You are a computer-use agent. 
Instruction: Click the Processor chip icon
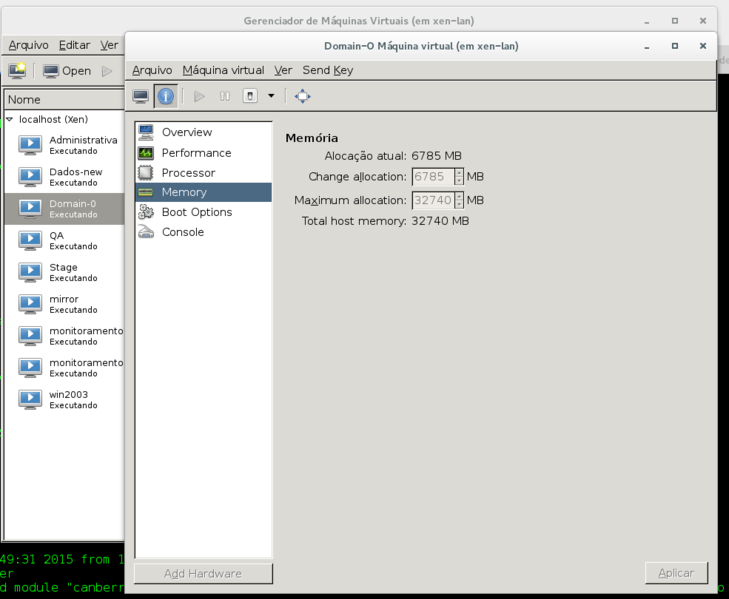pos(146,173)
